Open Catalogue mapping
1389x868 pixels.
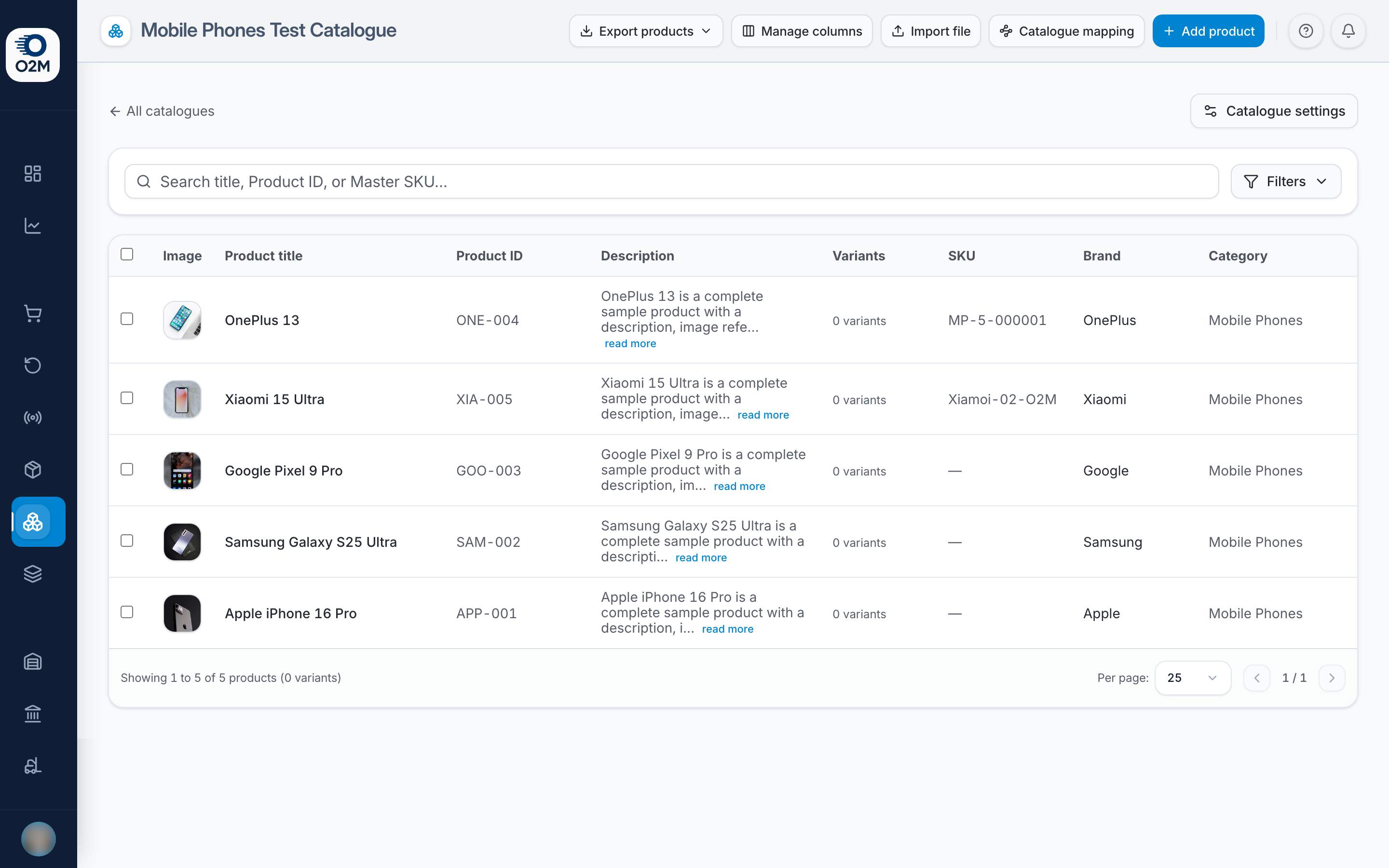[x=1066, y=31]
